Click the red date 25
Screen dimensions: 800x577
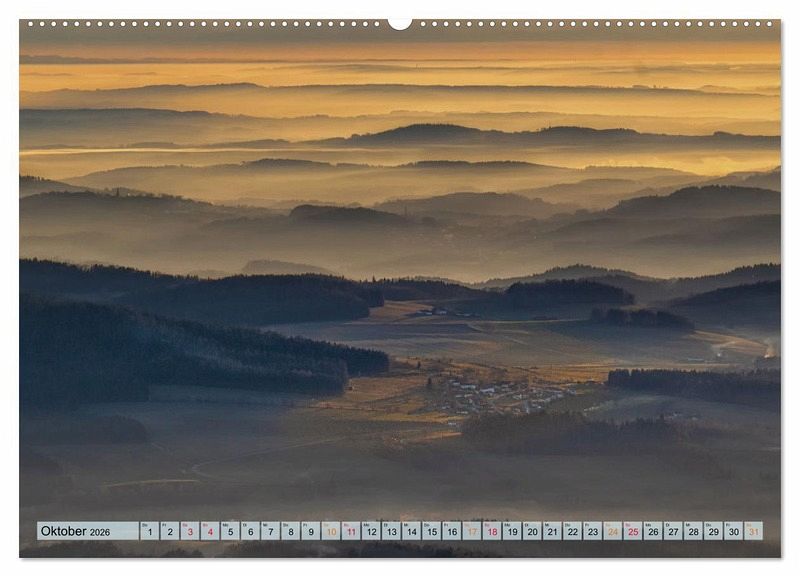633,531
